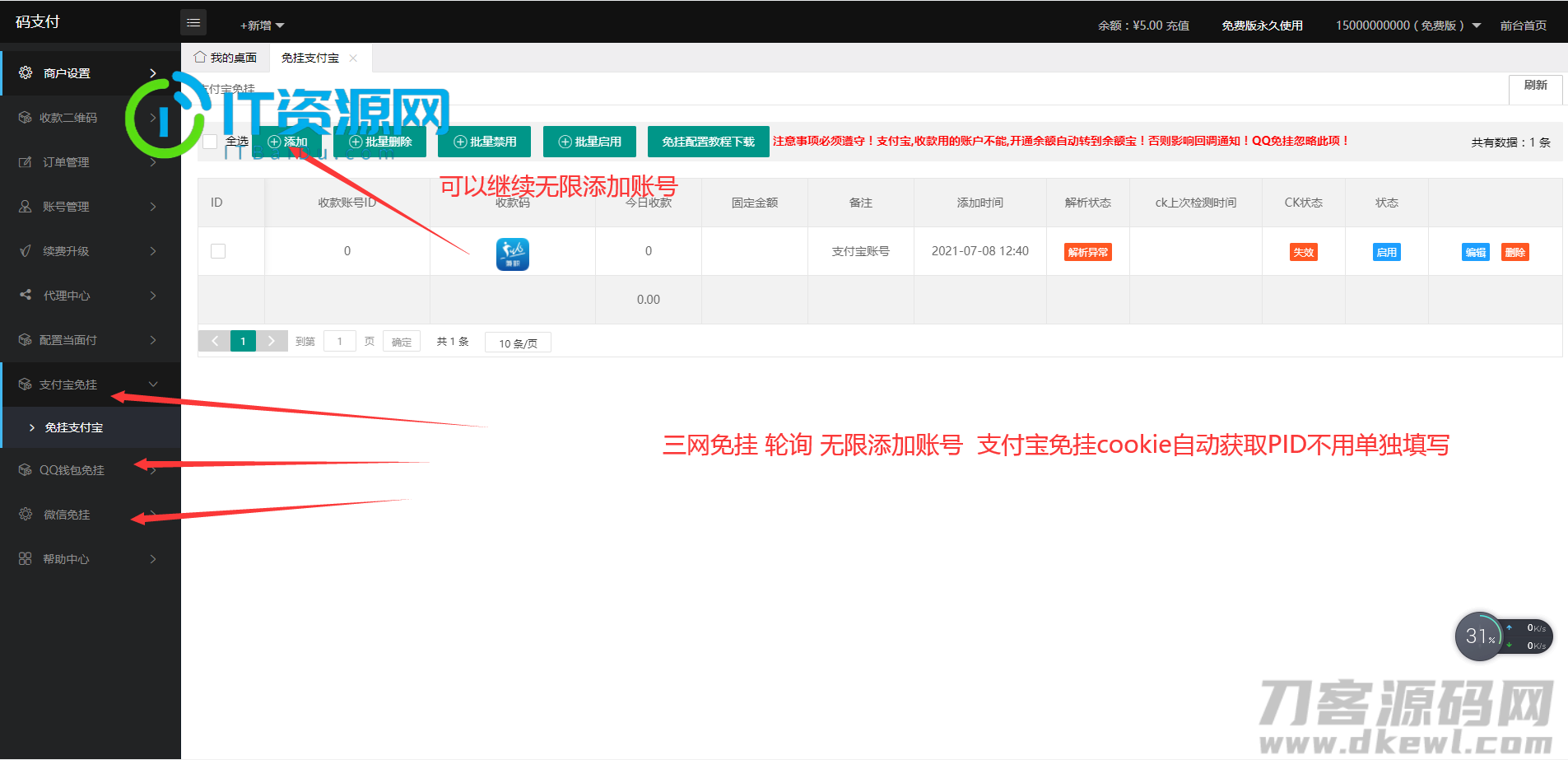
Task: Click the home icon on 我的桌面 tab
Action: pos(200,57)
